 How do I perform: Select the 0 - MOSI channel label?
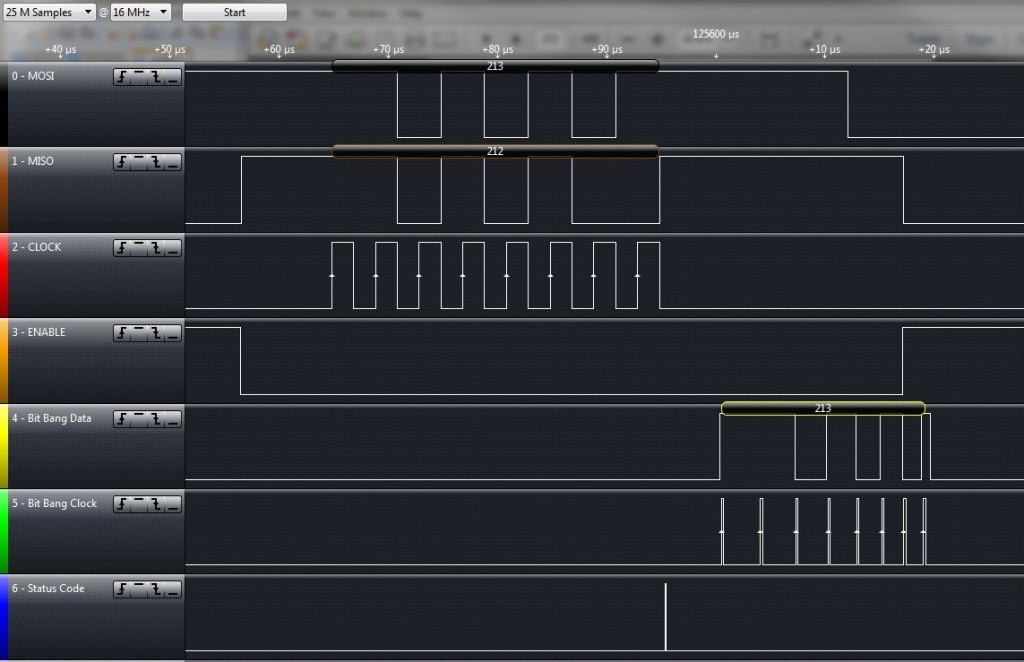pos(34,76)
